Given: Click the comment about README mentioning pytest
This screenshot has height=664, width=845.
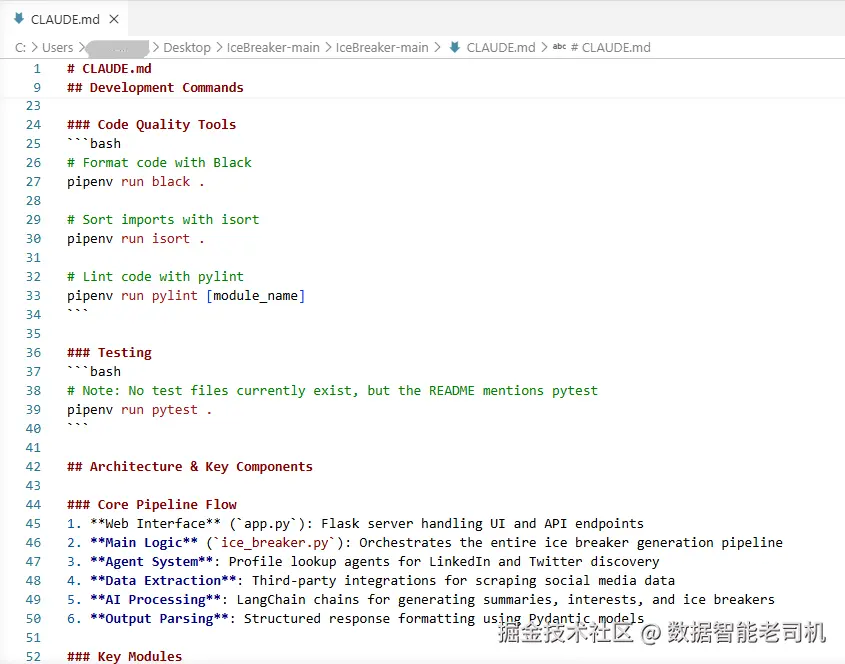Looking at the screenshot, I should 333,390.
